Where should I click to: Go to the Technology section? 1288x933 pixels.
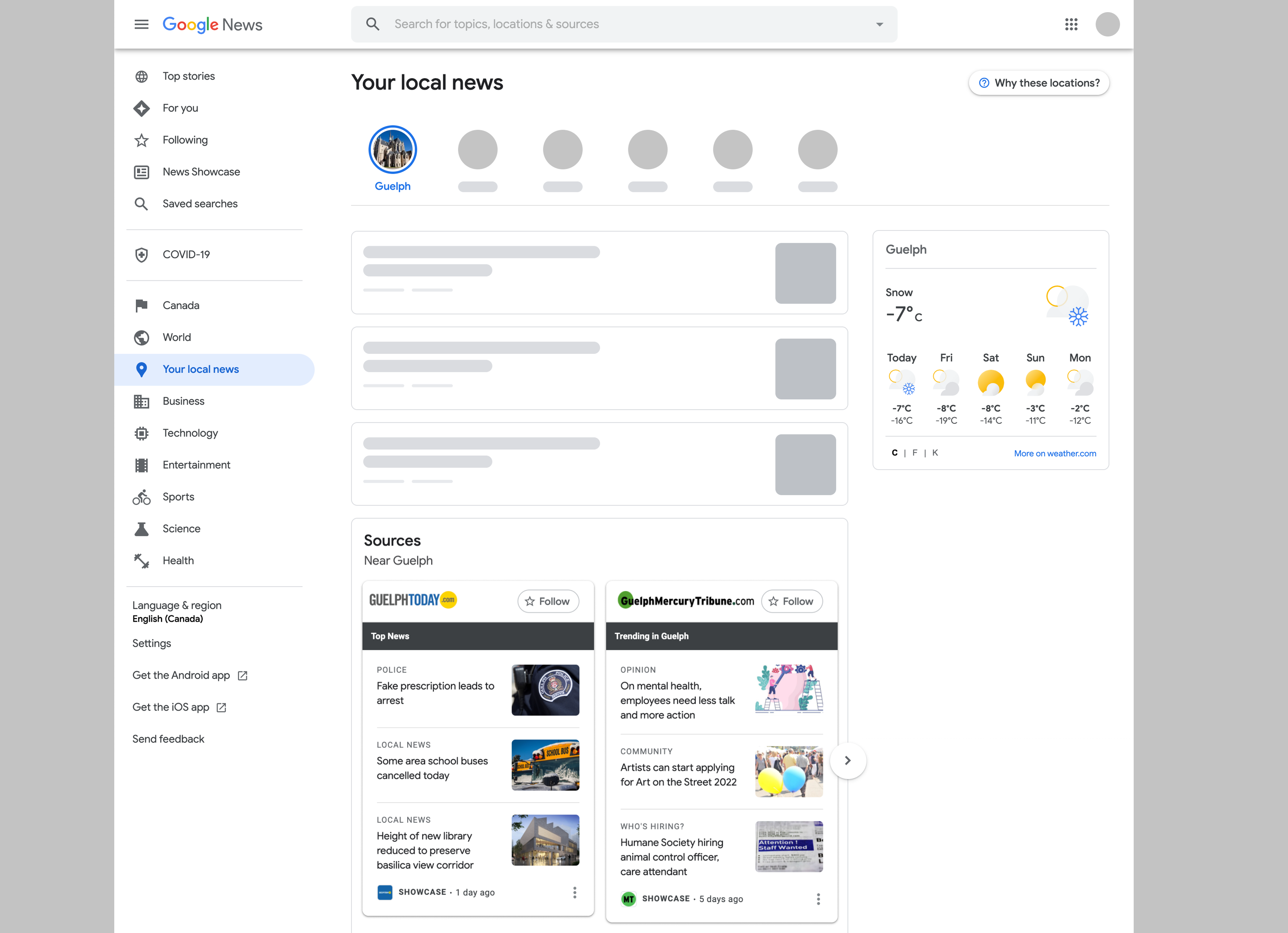190,433
